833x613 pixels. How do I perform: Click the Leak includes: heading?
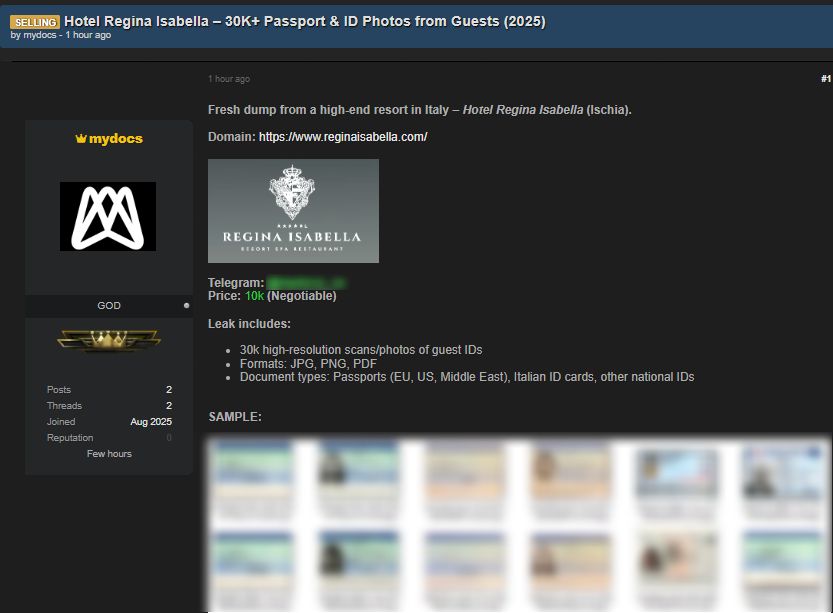click(x=249, y=323)
